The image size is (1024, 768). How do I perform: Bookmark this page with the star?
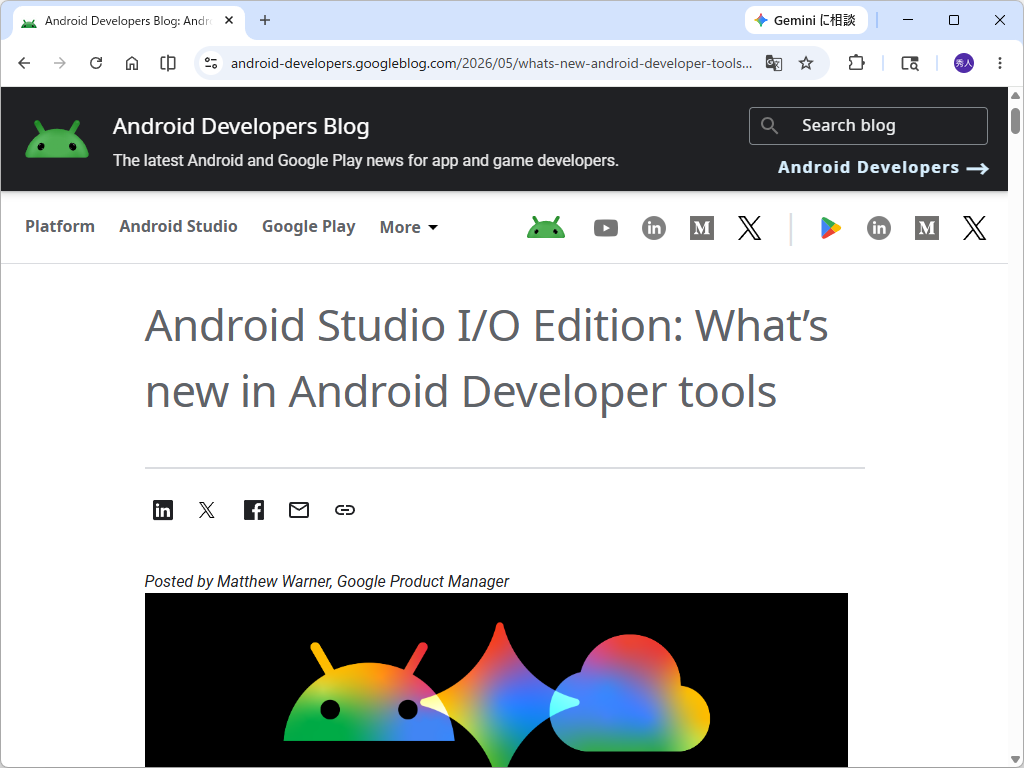[x=806, y=63]
